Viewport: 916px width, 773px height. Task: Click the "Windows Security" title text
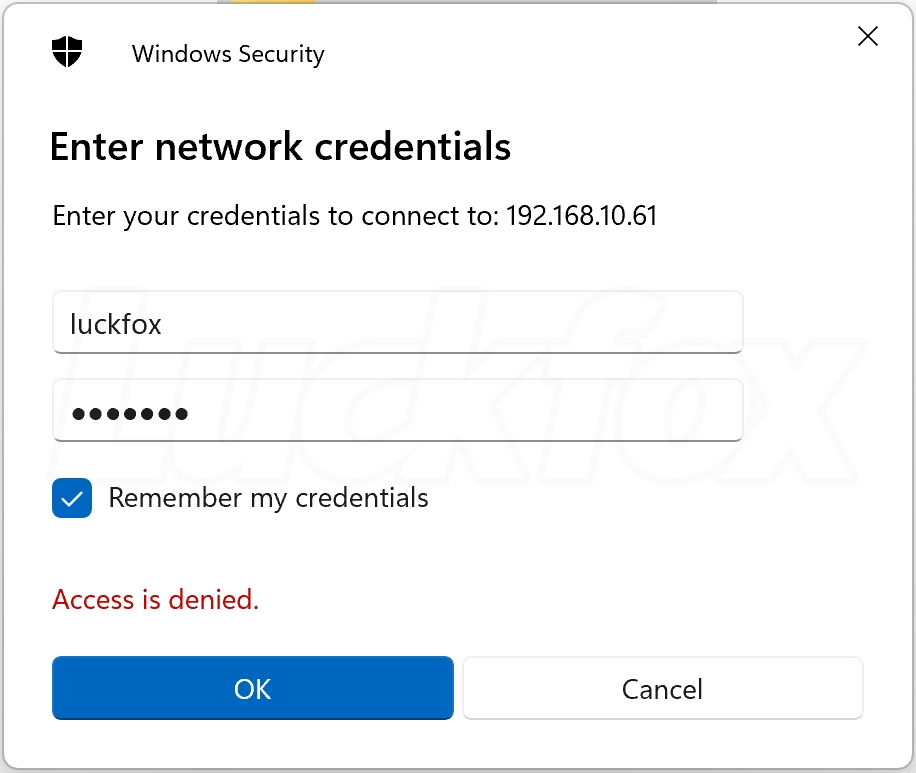228,54
